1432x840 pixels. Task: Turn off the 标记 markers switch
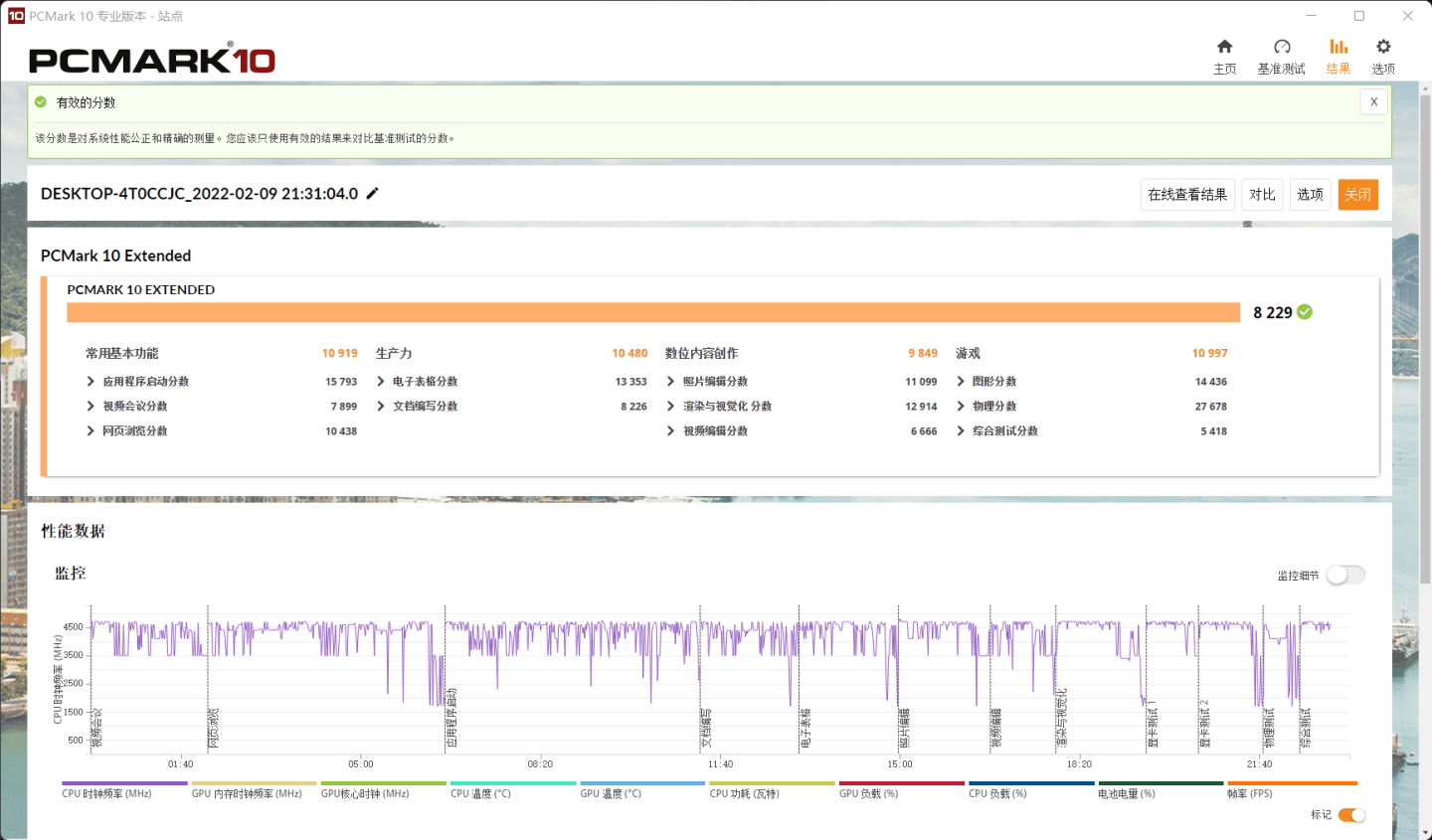(x=1351, y=815)
